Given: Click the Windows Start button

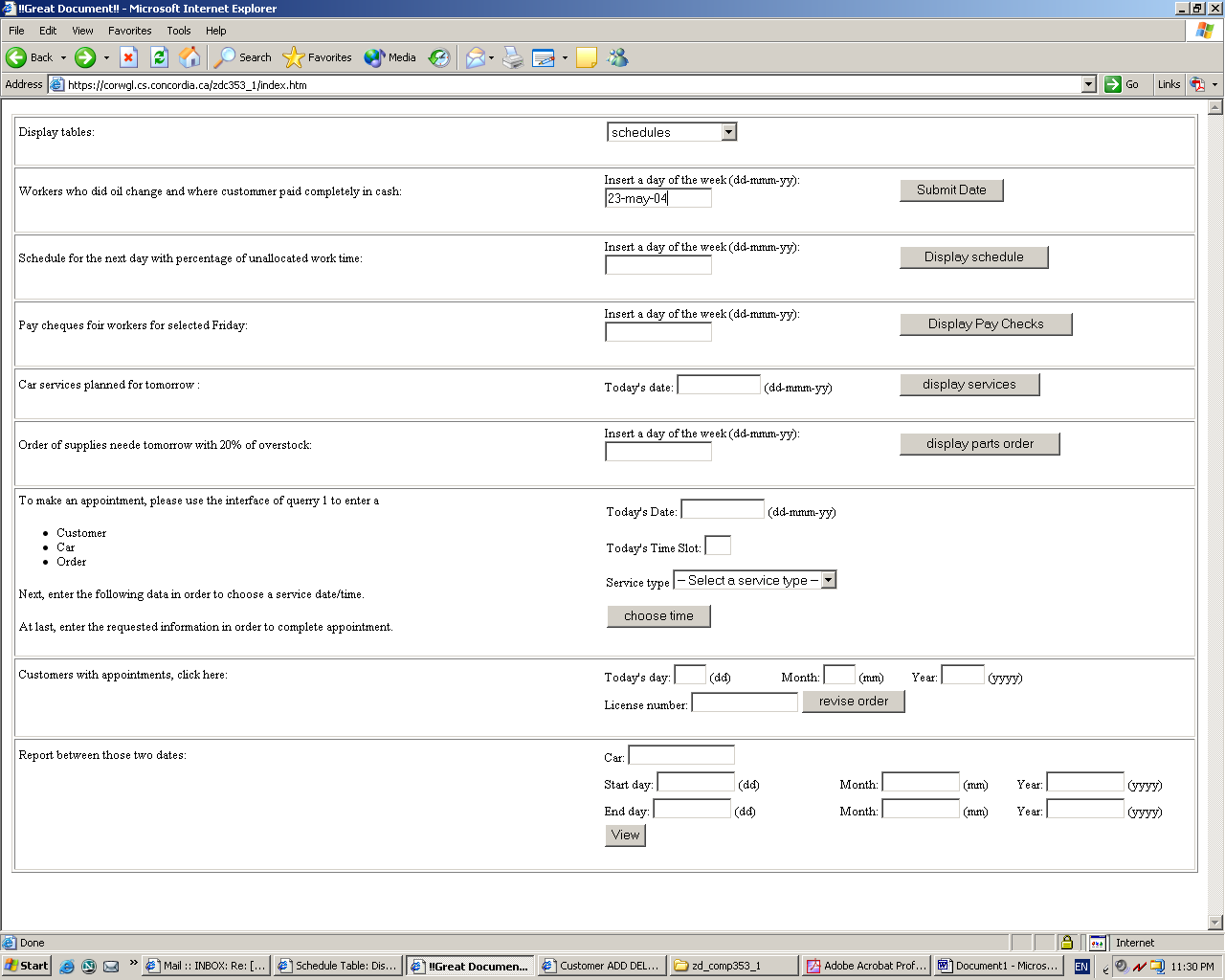Looking at the screenshot, I should [x=26, y=966].
